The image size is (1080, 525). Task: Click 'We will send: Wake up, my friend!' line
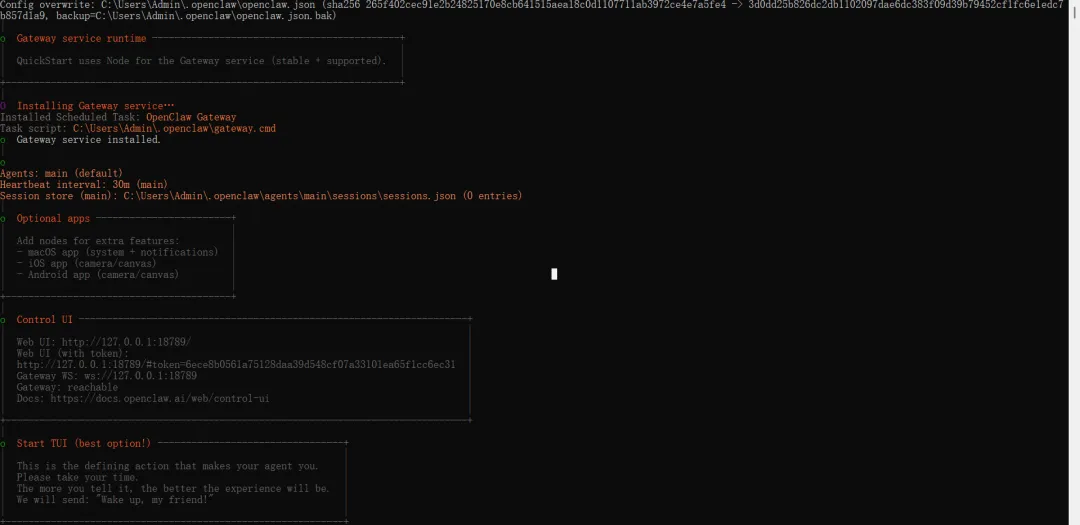click(x=115, y=500)
